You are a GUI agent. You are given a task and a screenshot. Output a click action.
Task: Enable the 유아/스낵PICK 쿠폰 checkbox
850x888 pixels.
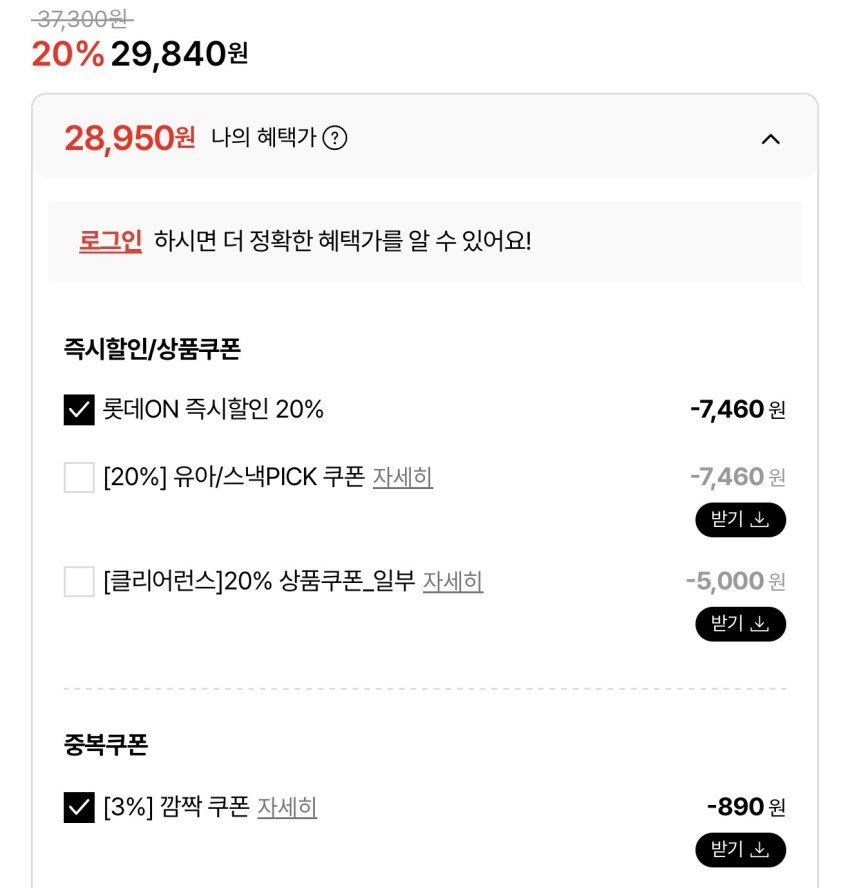coord(79,477)
